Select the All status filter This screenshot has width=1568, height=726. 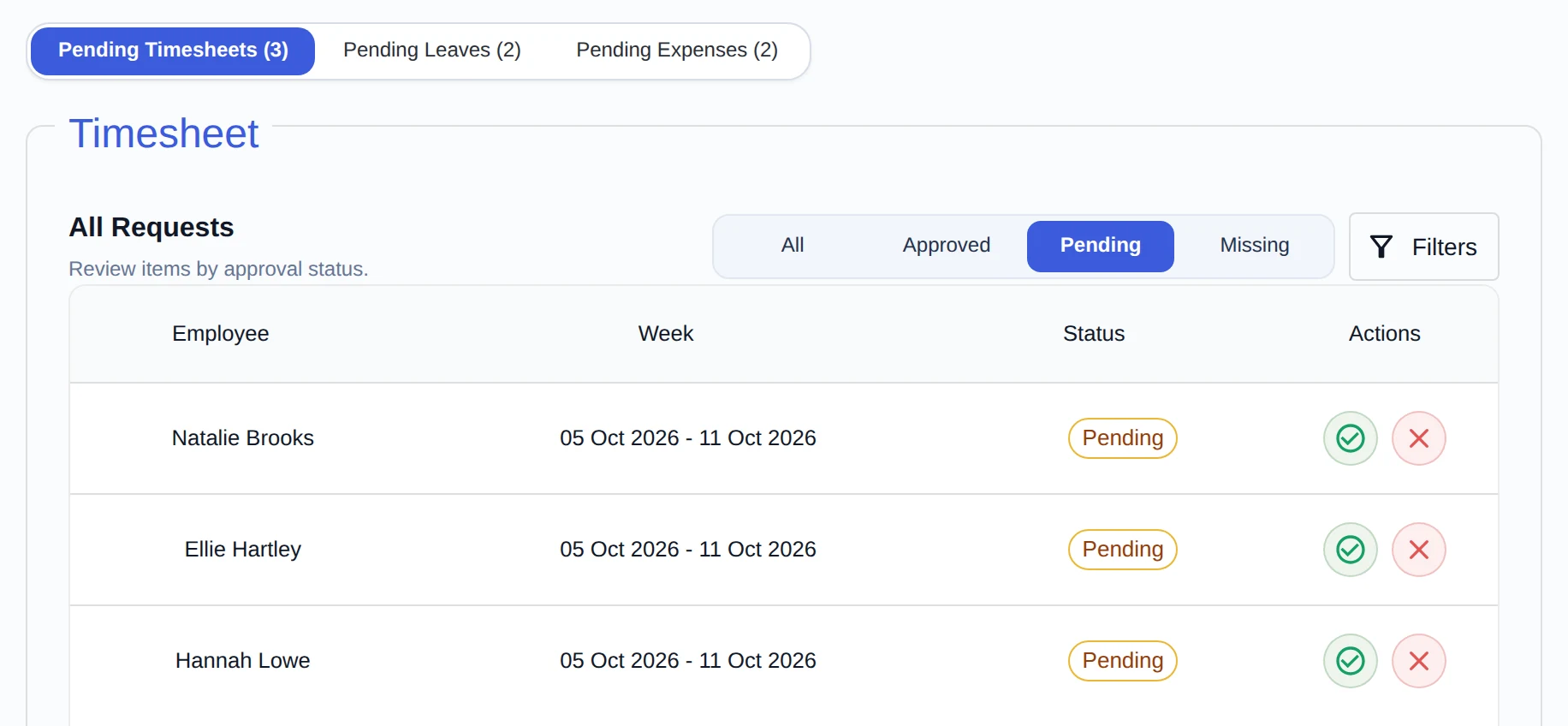pos(793,246)
